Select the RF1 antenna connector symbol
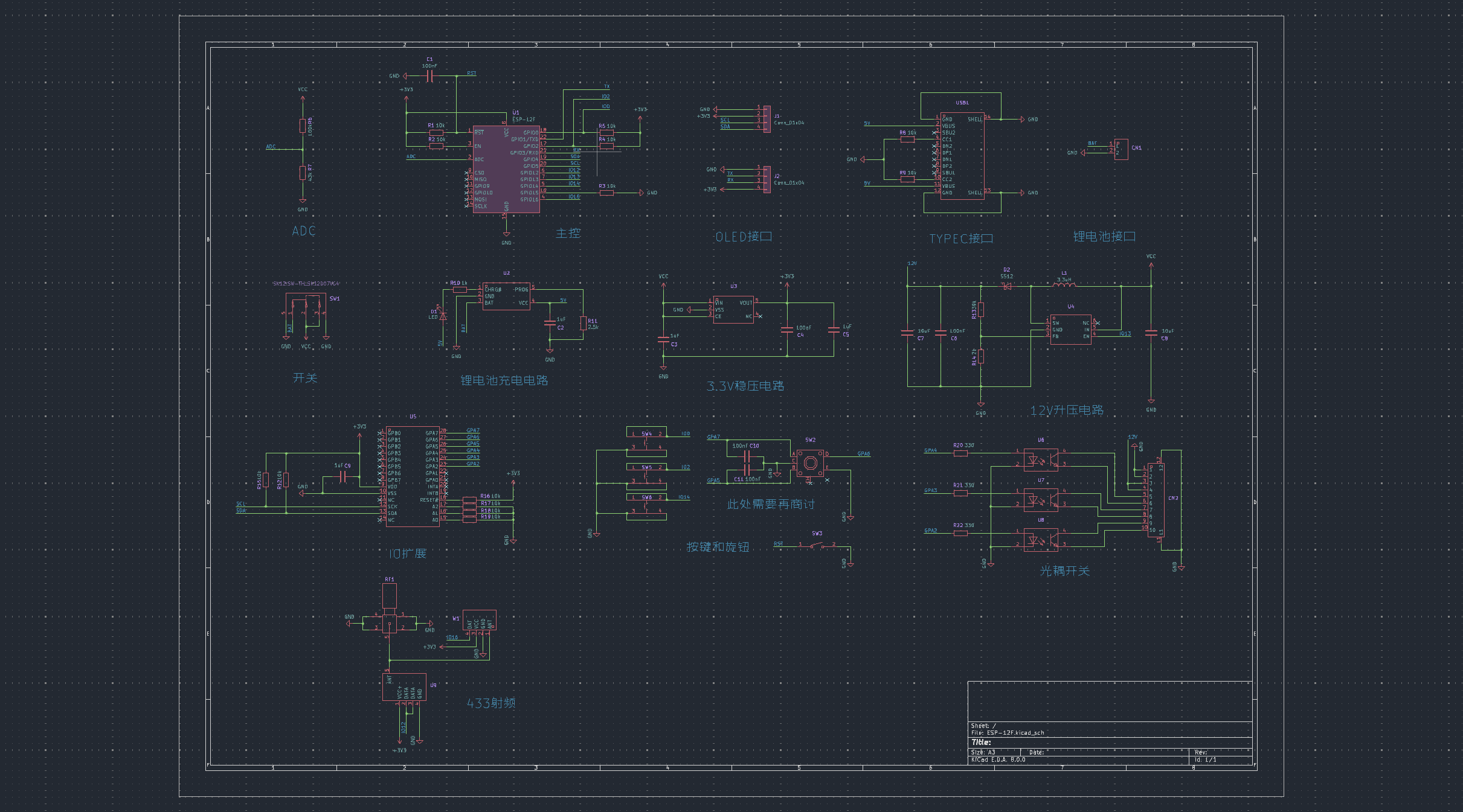 click(390, 609)
